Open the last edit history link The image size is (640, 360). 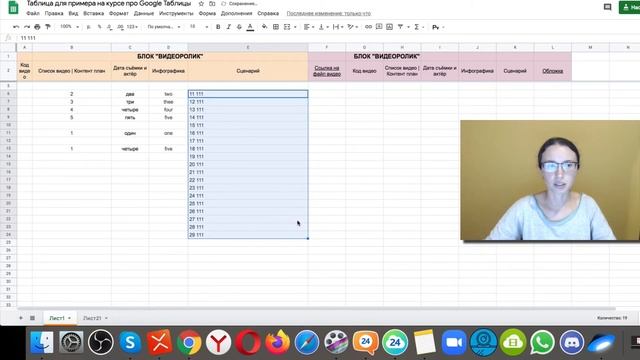329,13
